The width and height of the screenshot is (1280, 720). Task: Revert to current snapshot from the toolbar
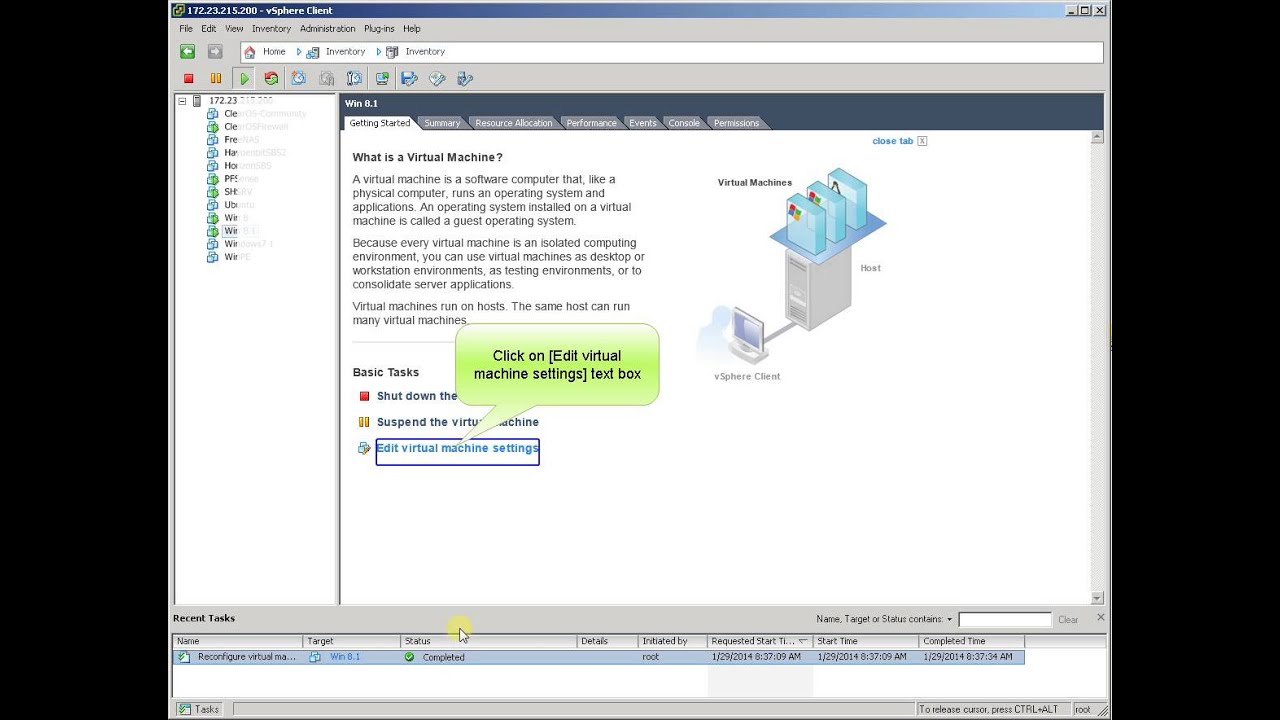(327, 78)
